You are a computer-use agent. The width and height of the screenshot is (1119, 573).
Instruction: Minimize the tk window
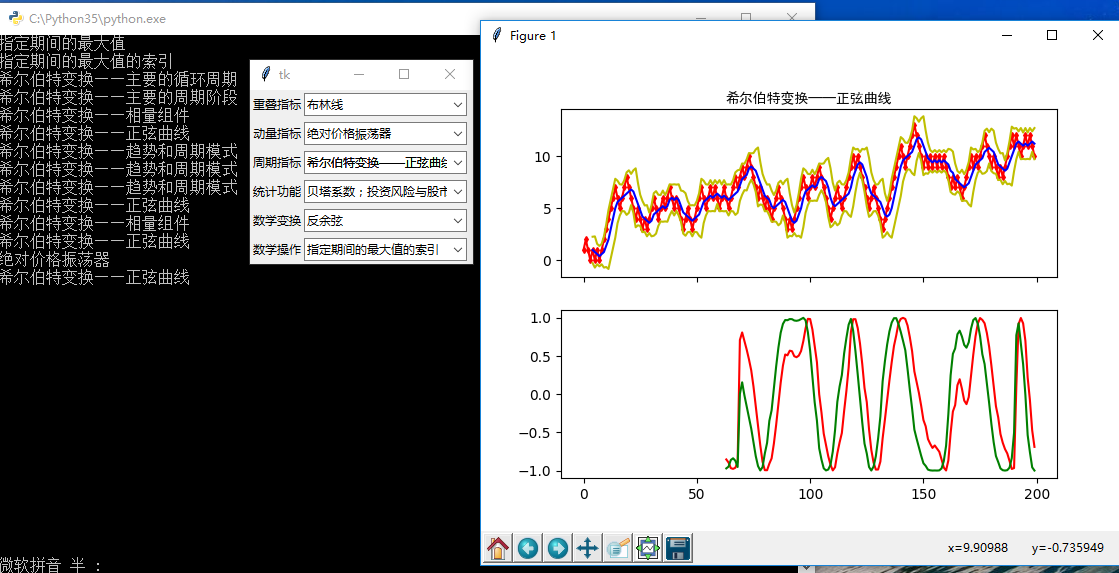[359, 74]
